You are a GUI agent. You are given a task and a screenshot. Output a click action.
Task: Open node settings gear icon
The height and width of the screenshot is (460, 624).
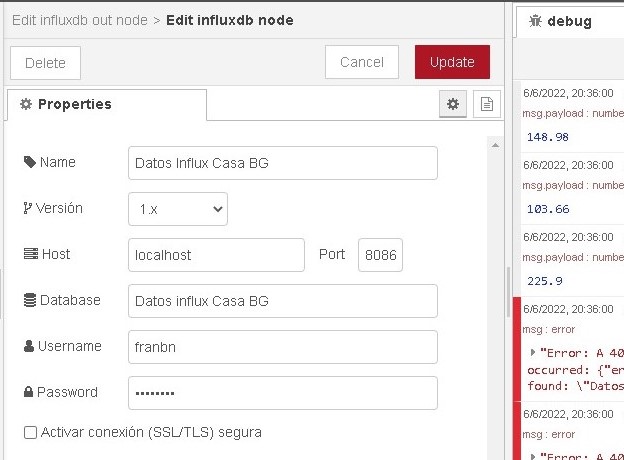453,104
